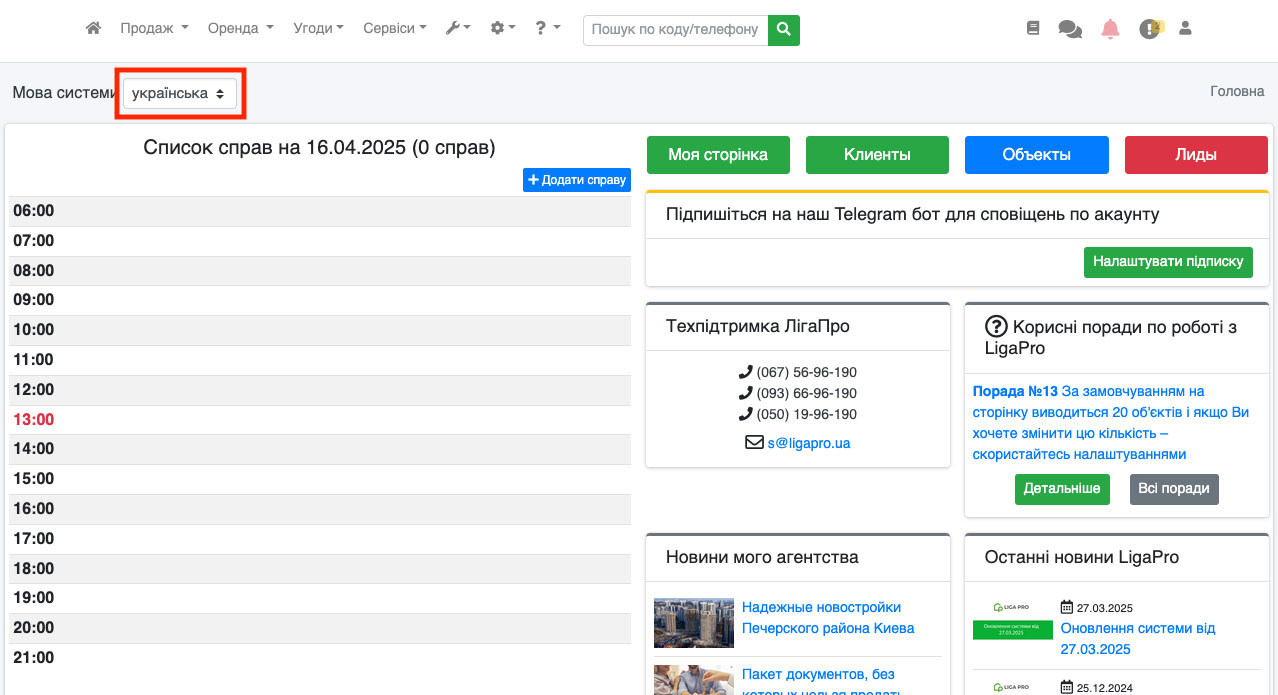Expand the wrench tools dropdown
Screen dimensions: 1278x695
[457, 29]
